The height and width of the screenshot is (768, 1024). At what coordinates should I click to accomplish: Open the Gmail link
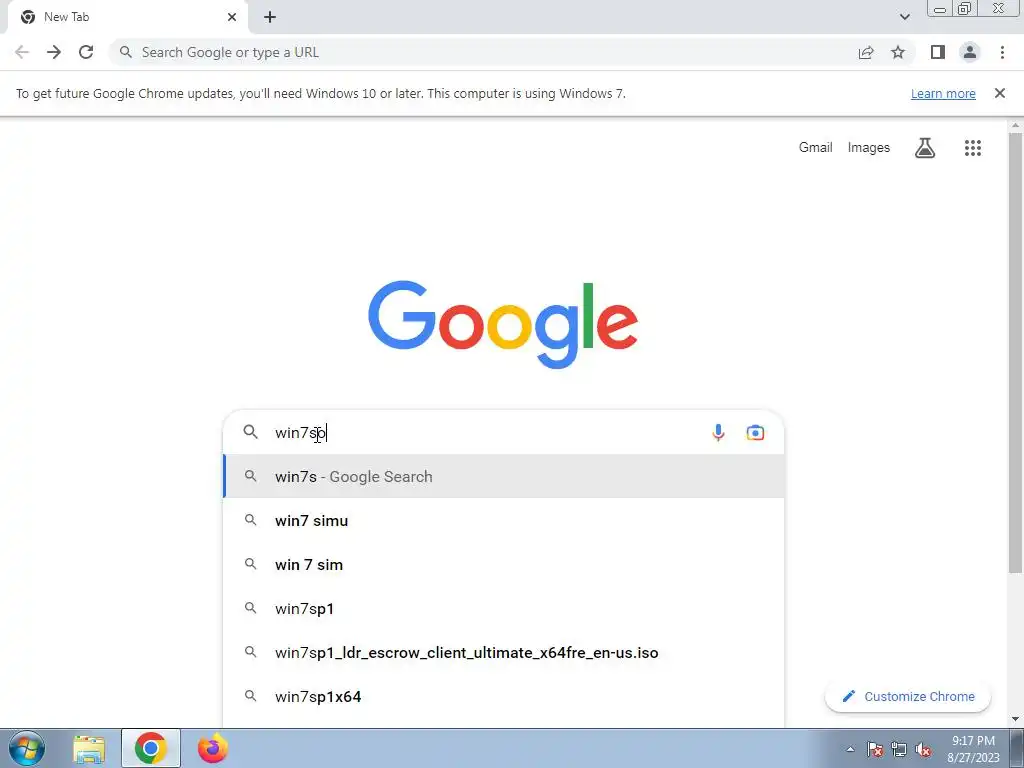pos(816,148)
